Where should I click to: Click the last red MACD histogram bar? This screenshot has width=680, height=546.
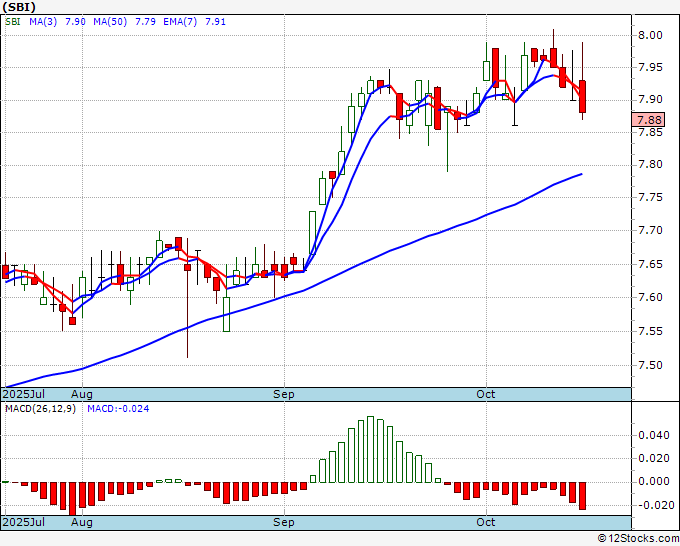tap(582, 496)
